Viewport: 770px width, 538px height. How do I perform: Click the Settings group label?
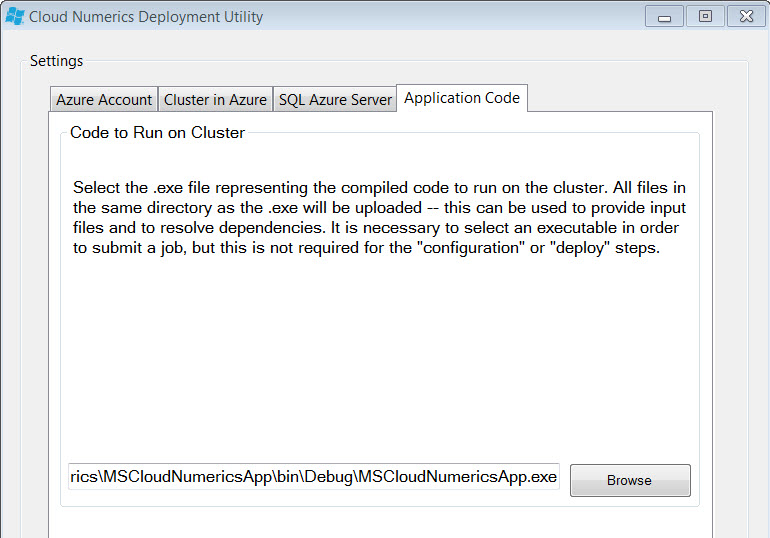coord(56,61)
